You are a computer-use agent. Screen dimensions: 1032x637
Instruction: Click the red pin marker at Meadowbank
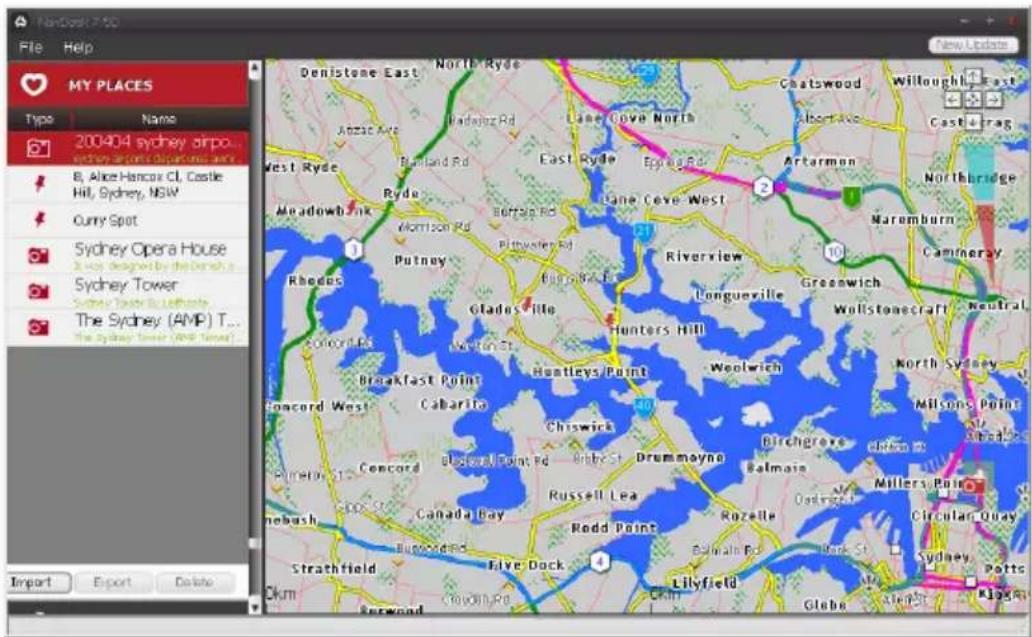[x=353, y=207]
